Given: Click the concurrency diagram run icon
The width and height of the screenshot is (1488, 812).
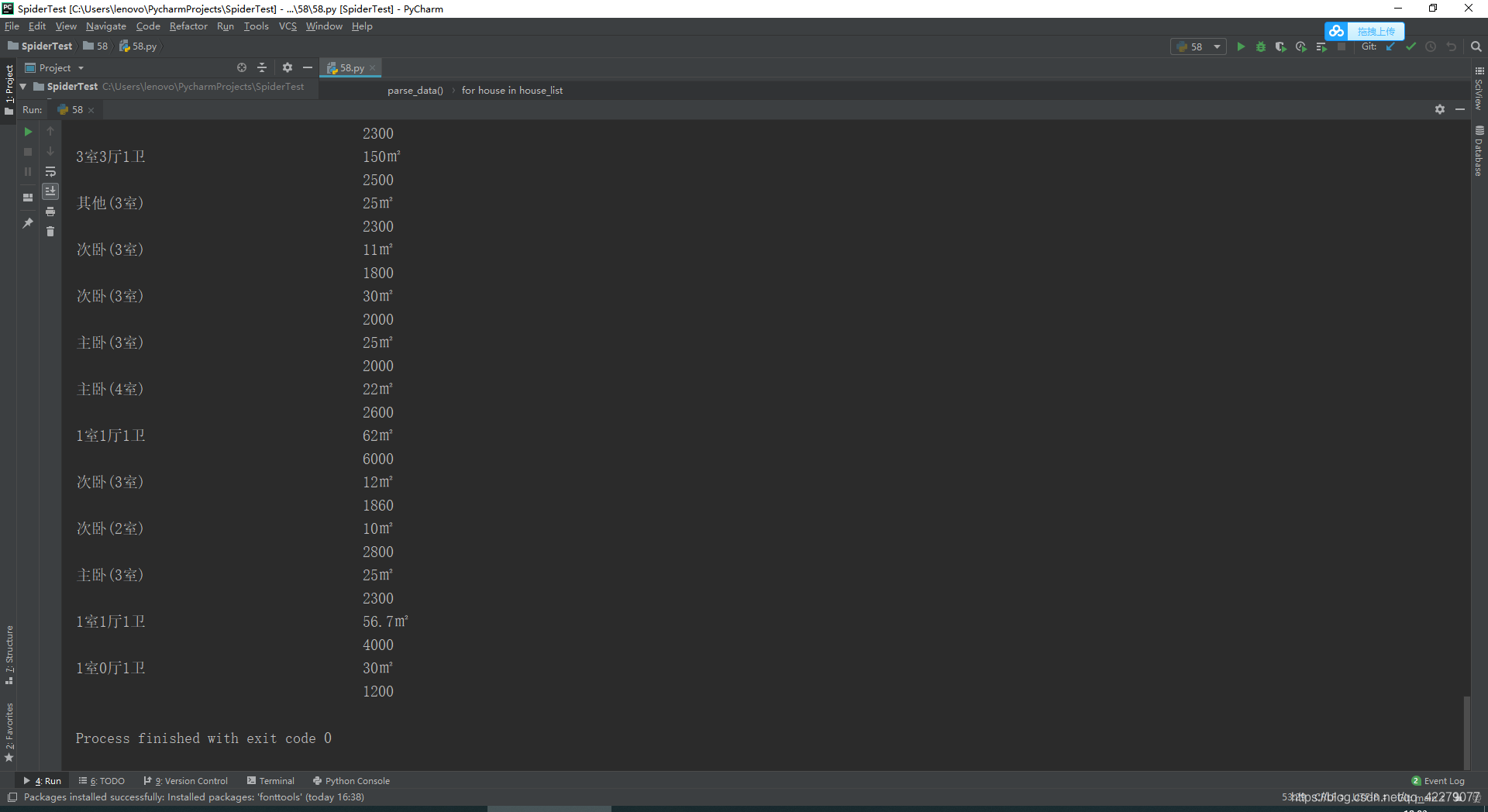Looking at the screenshot, I should 1321,46.
